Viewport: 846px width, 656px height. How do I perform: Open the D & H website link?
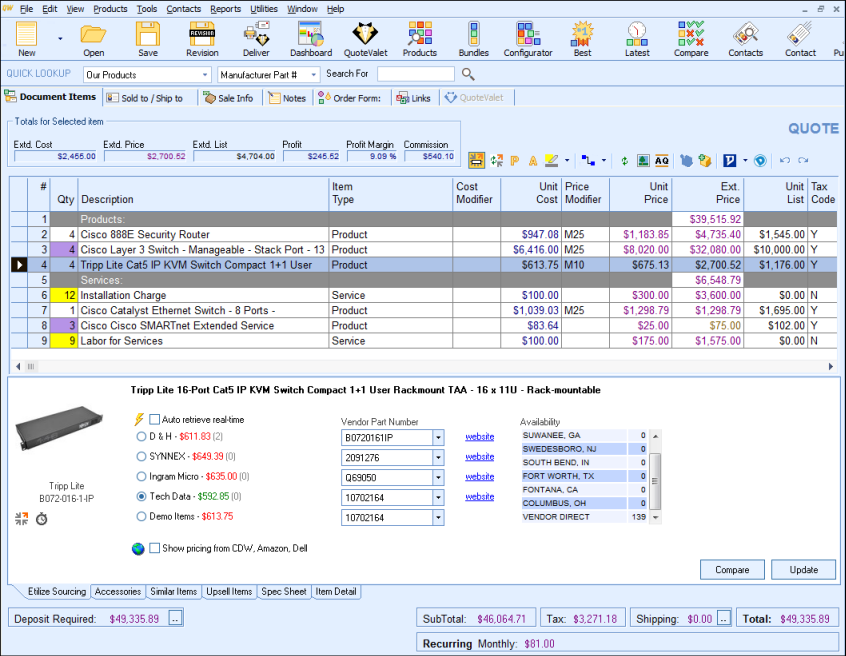(480, 437)
